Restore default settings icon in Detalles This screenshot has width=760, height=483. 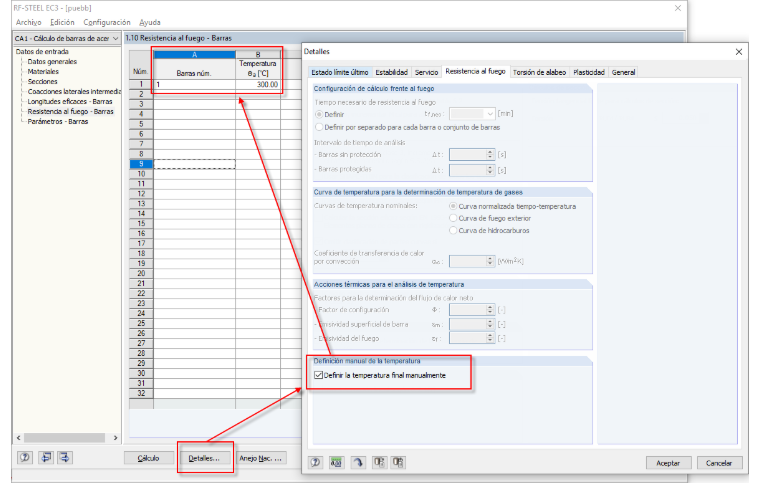coord(358,462)
